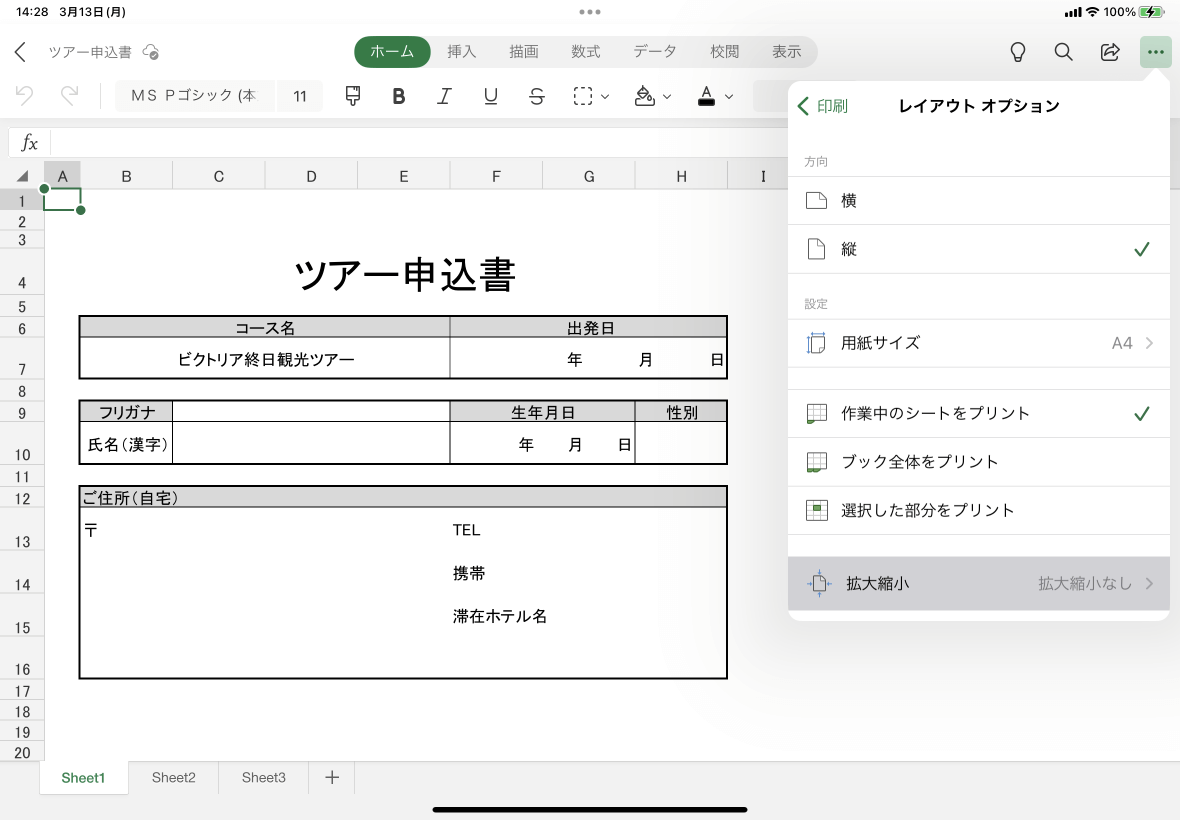Toggle italic formatting
1180x820 pixels.
click(x=445, y=96)
